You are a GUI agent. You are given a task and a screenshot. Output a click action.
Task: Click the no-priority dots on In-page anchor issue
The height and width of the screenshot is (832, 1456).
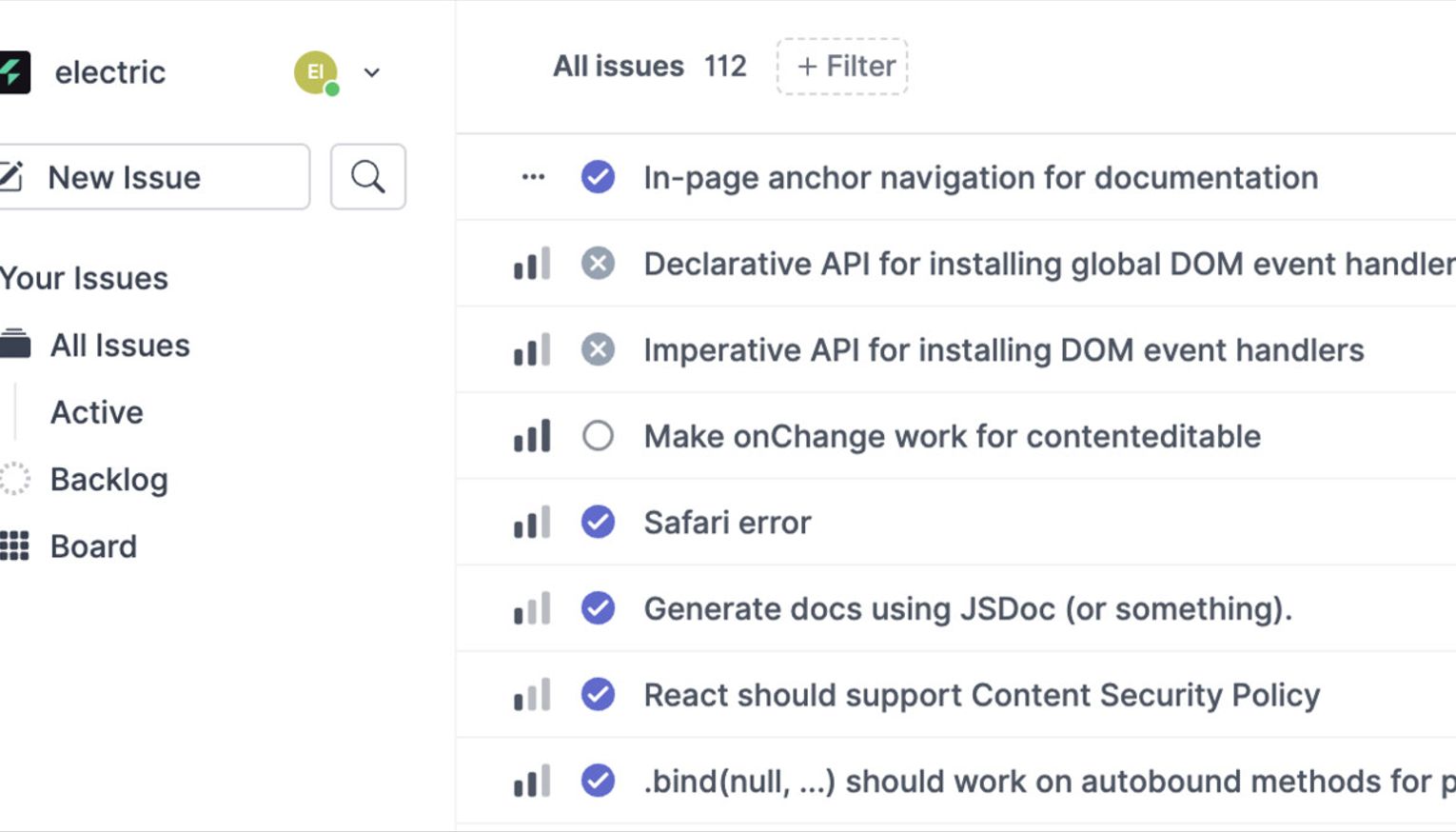pos(533,177)
